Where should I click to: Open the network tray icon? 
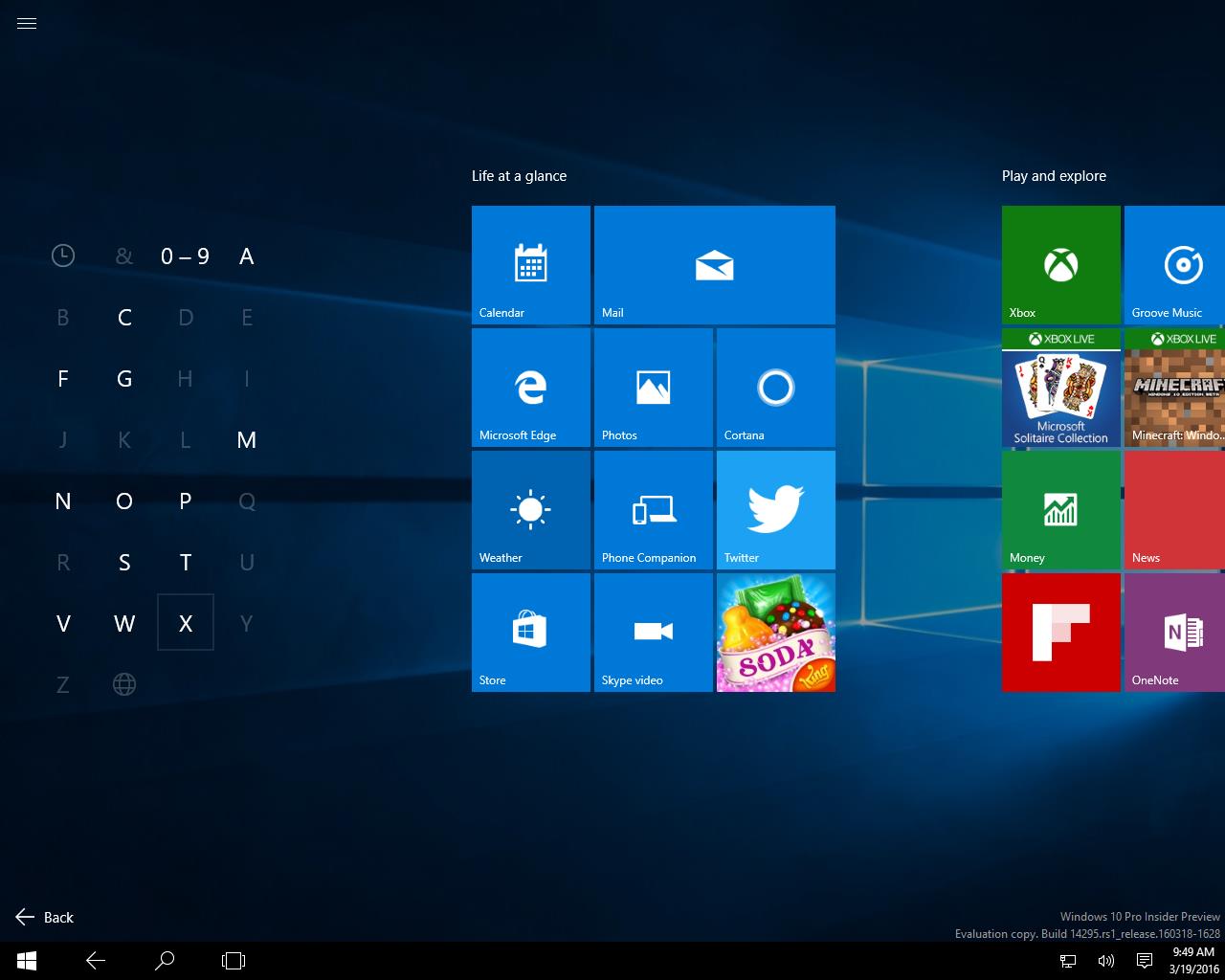pos(1068,961)
